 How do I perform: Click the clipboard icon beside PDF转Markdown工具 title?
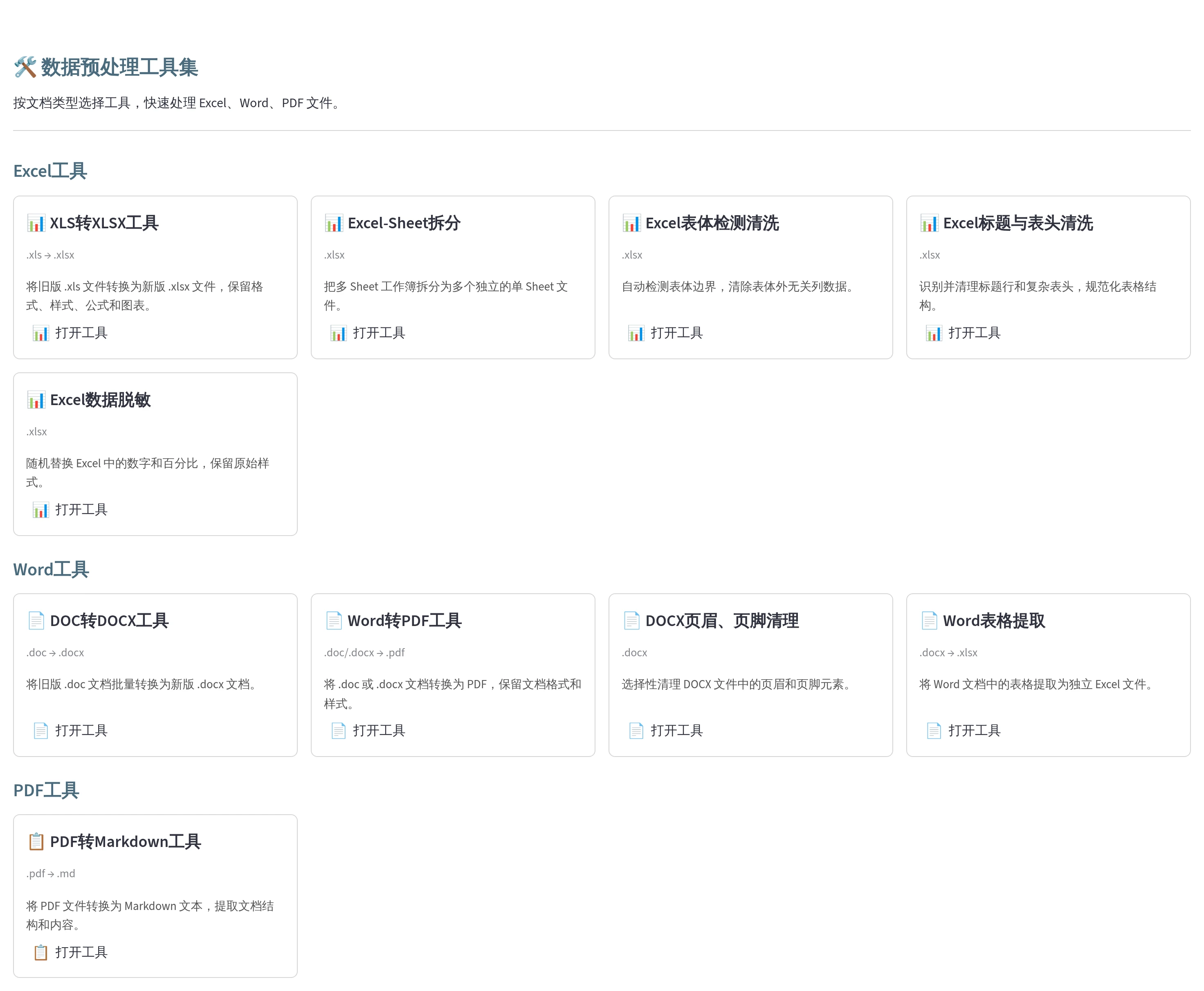coord(36,841)
